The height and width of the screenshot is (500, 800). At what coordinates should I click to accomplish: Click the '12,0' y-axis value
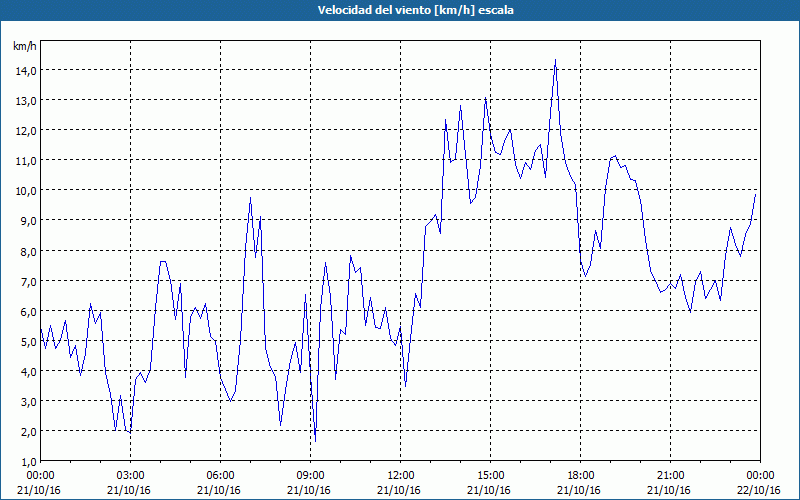click(x=26, y=131)
